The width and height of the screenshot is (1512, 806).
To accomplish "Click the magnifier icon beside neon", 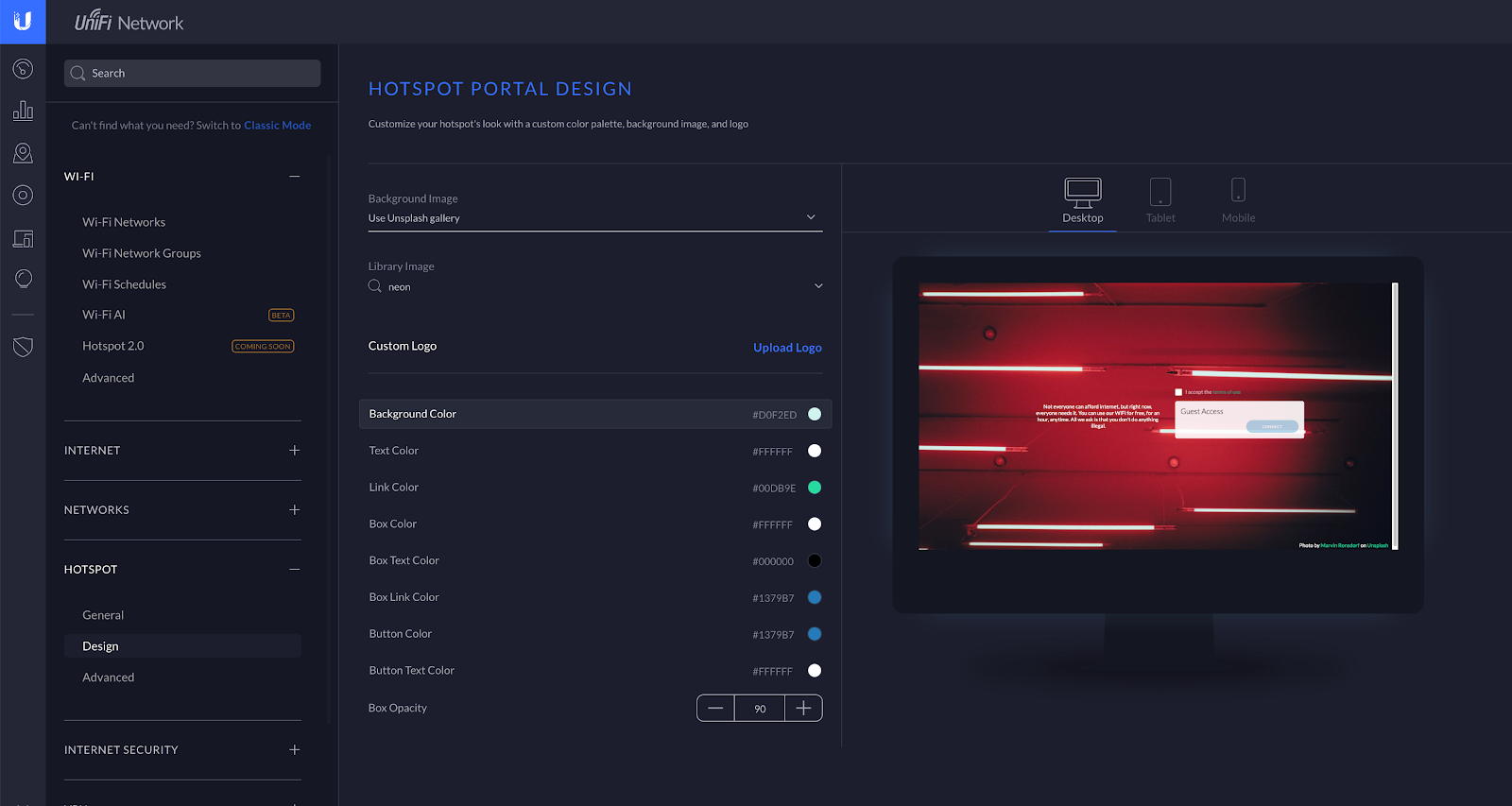I will pyautogui.click(x=375, y=286).
